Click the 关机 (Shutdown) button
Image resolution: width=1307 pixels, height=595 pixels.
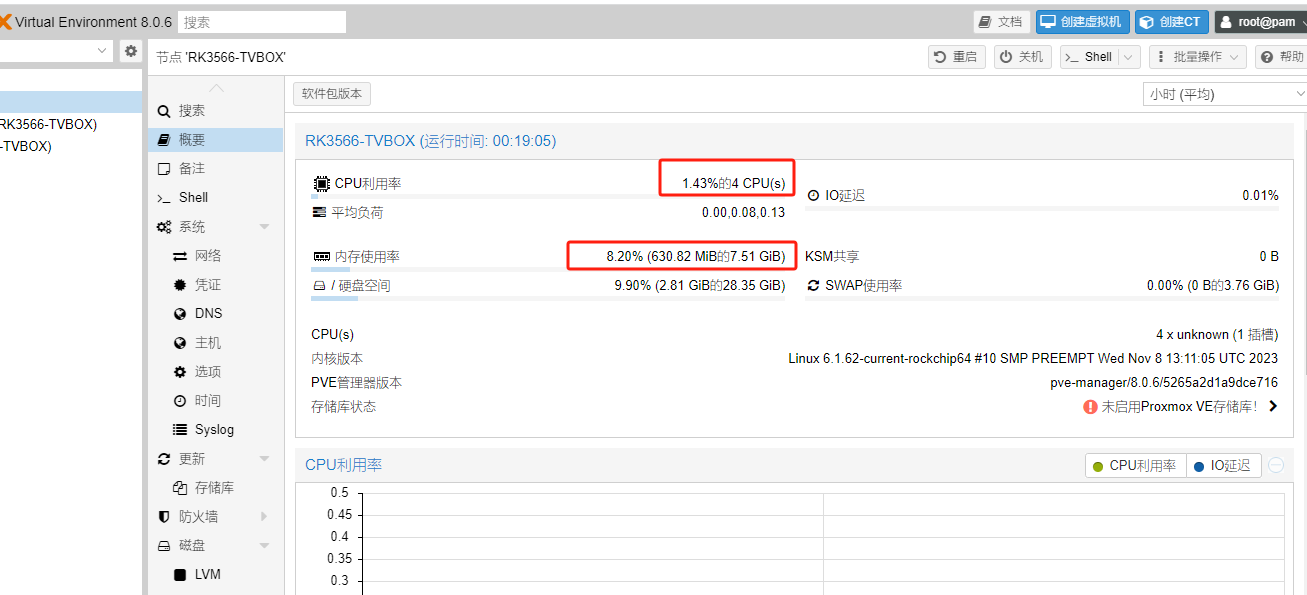(x=1022, y=57)
